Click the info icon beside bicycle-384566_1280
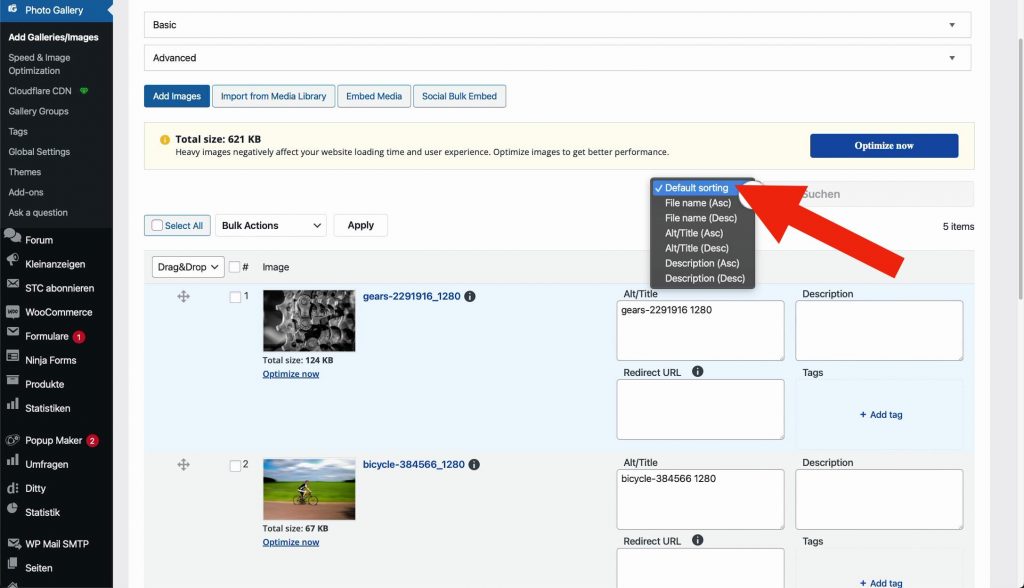1024x588 pixels. (x=474, y=465)
